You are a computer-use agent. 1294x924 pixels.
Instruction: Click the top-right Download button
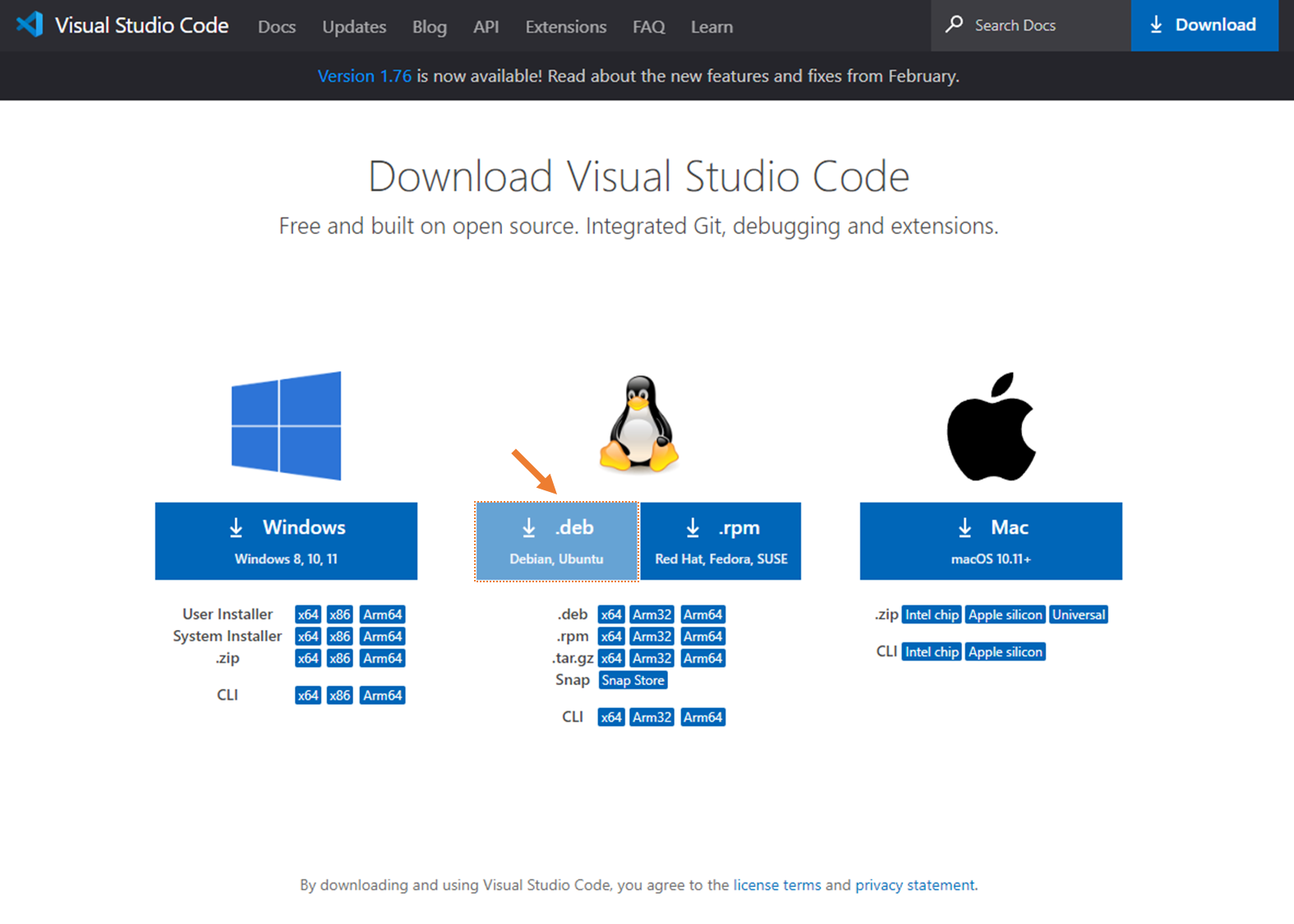click(x=1204, y=25)
